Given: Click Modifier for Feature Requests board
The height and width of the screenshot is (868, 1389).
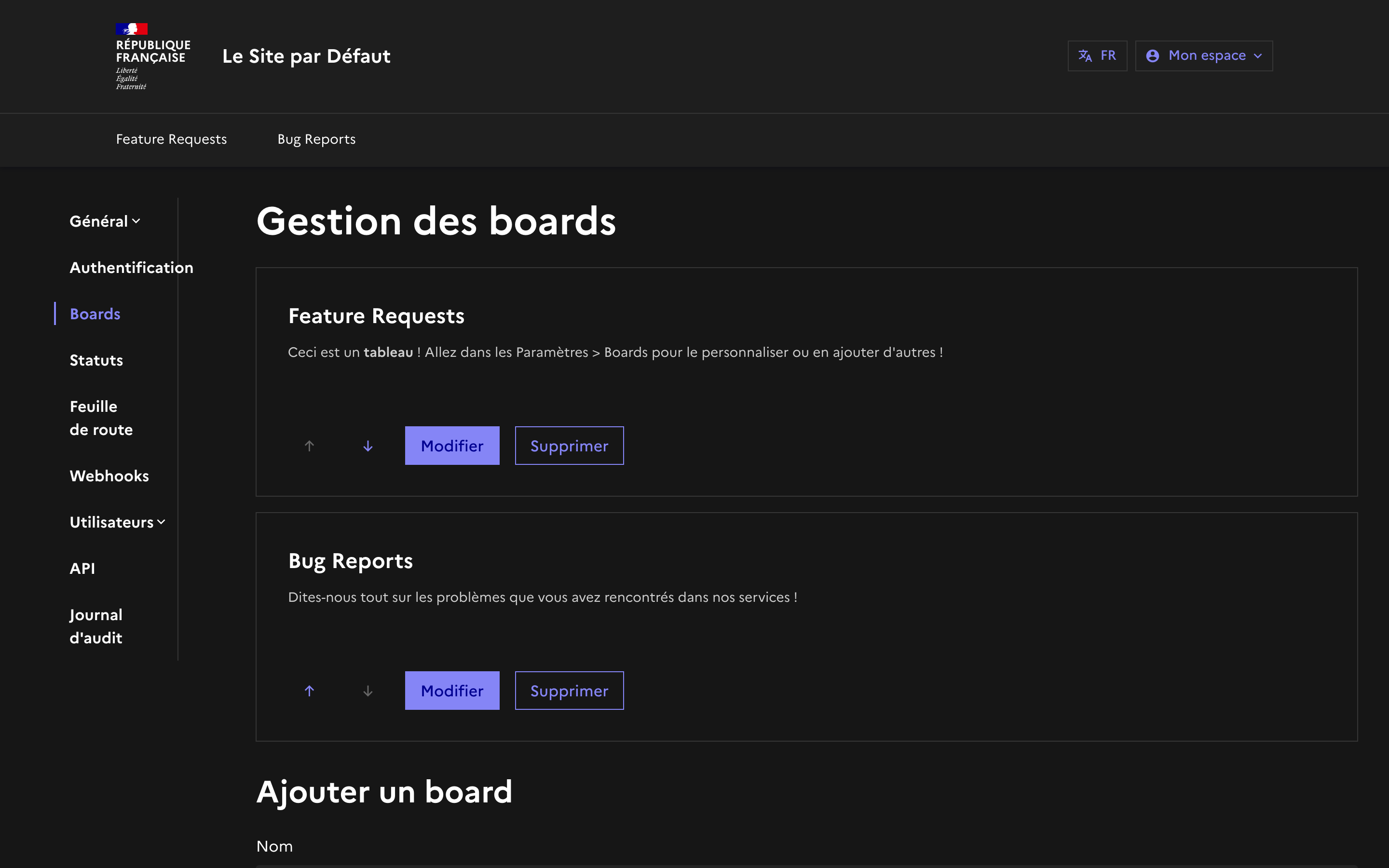Looking at the screenshot, I should 452,446.
